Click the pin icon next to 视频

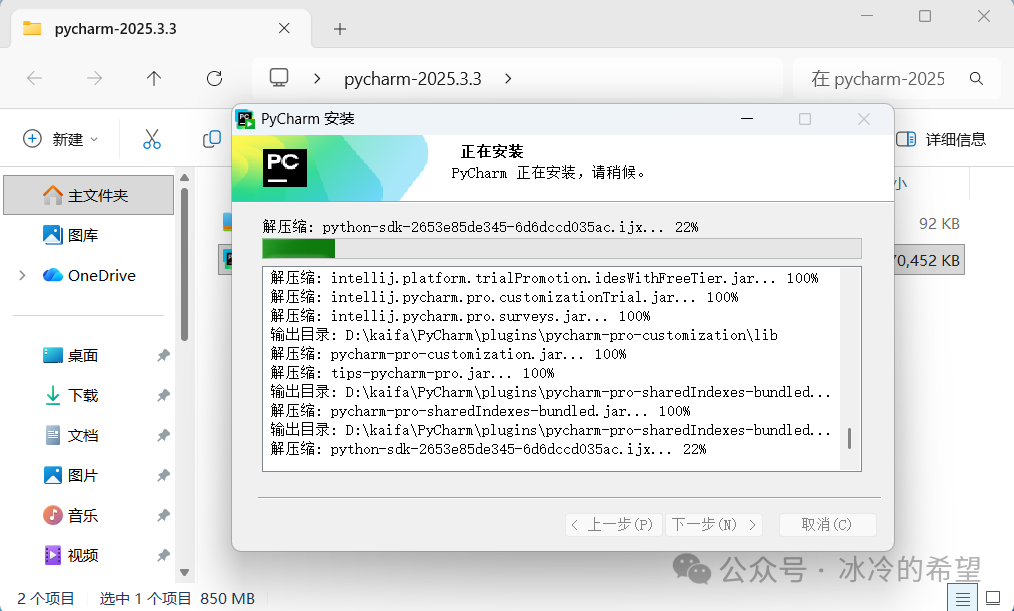point(163,555)
